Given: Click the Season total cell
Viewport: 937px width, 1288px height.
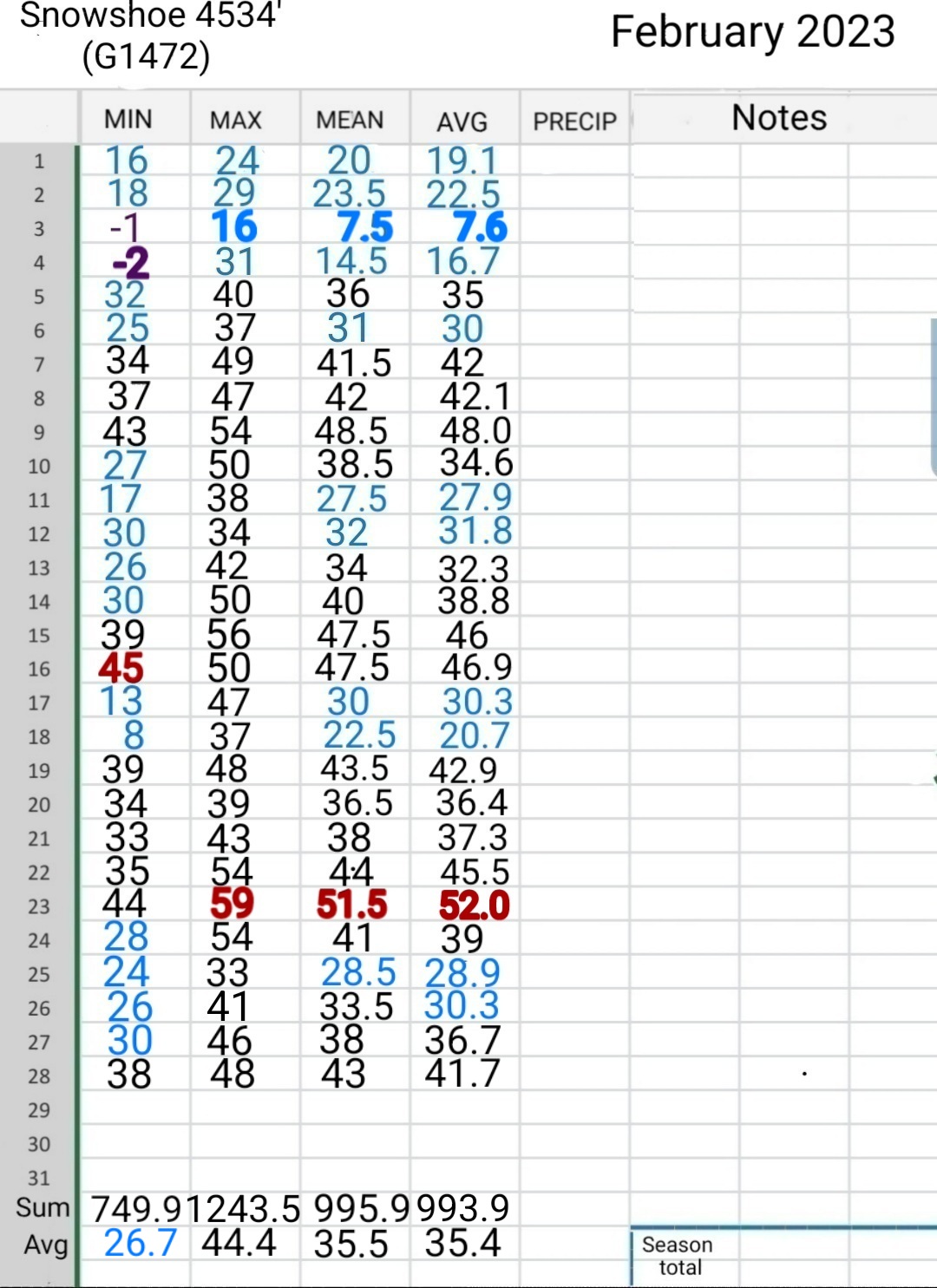Looking at the screenshot, I should [x=678, y=1256].
